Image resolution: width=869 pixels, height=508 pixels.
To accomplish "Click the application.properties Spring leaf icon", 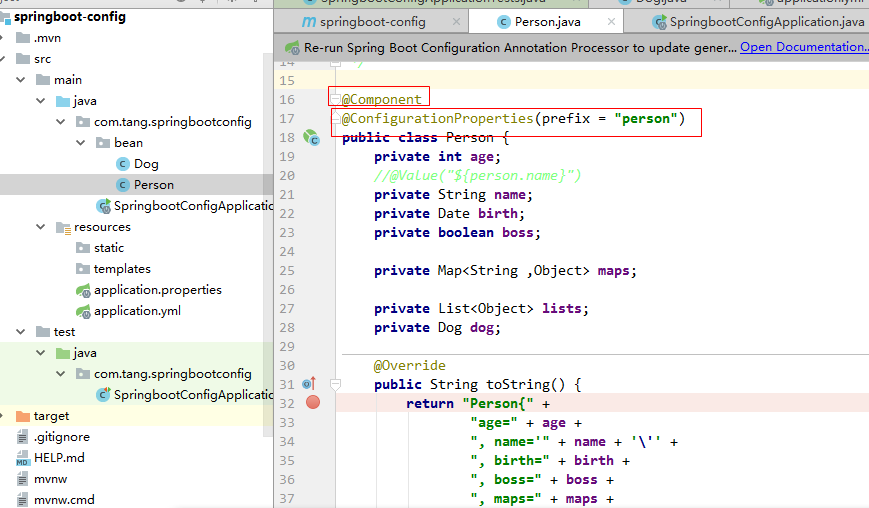I will 83,290.
